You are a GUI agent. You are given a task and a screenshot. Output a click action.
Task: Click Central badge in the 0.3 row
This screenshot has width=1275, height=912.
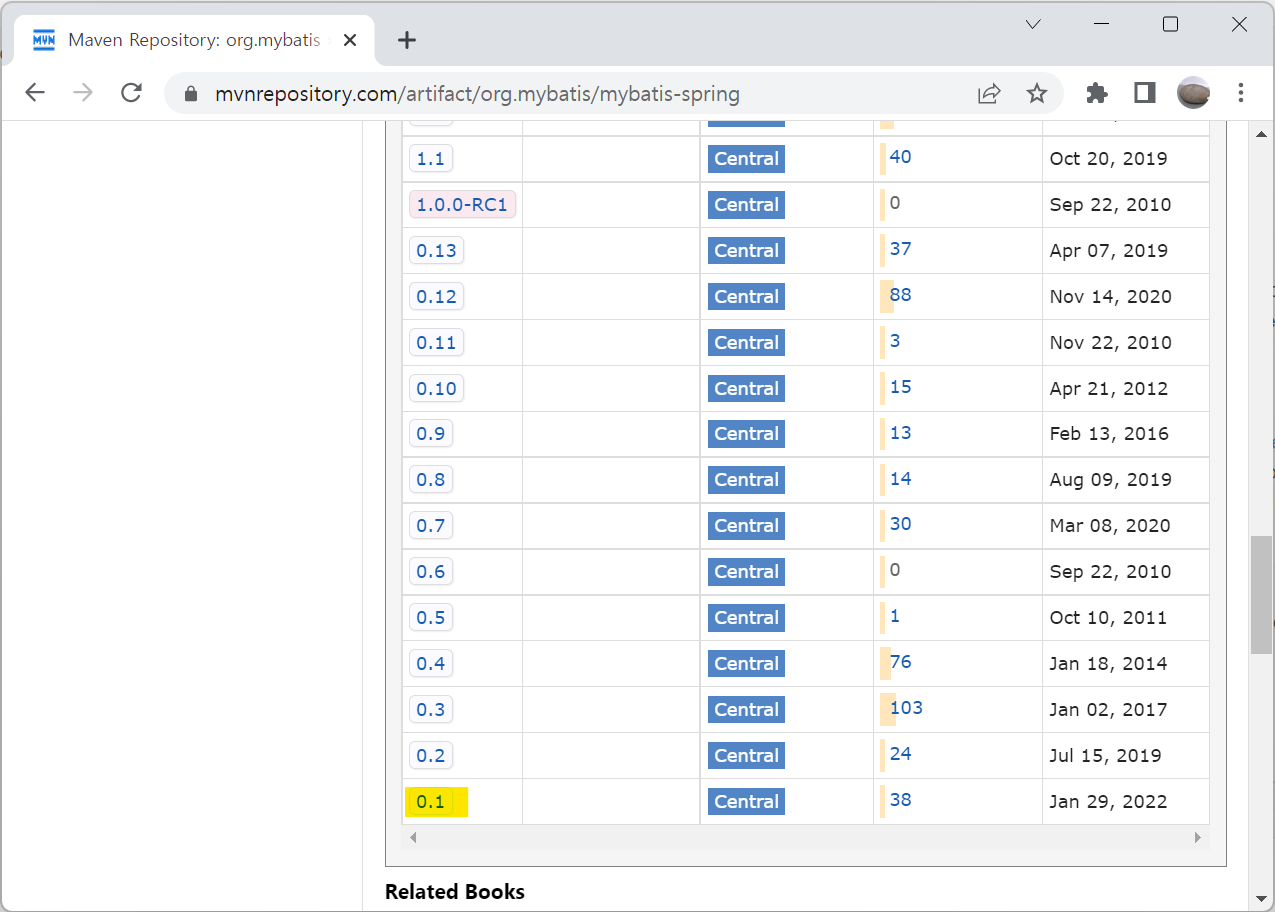(746, 710)
